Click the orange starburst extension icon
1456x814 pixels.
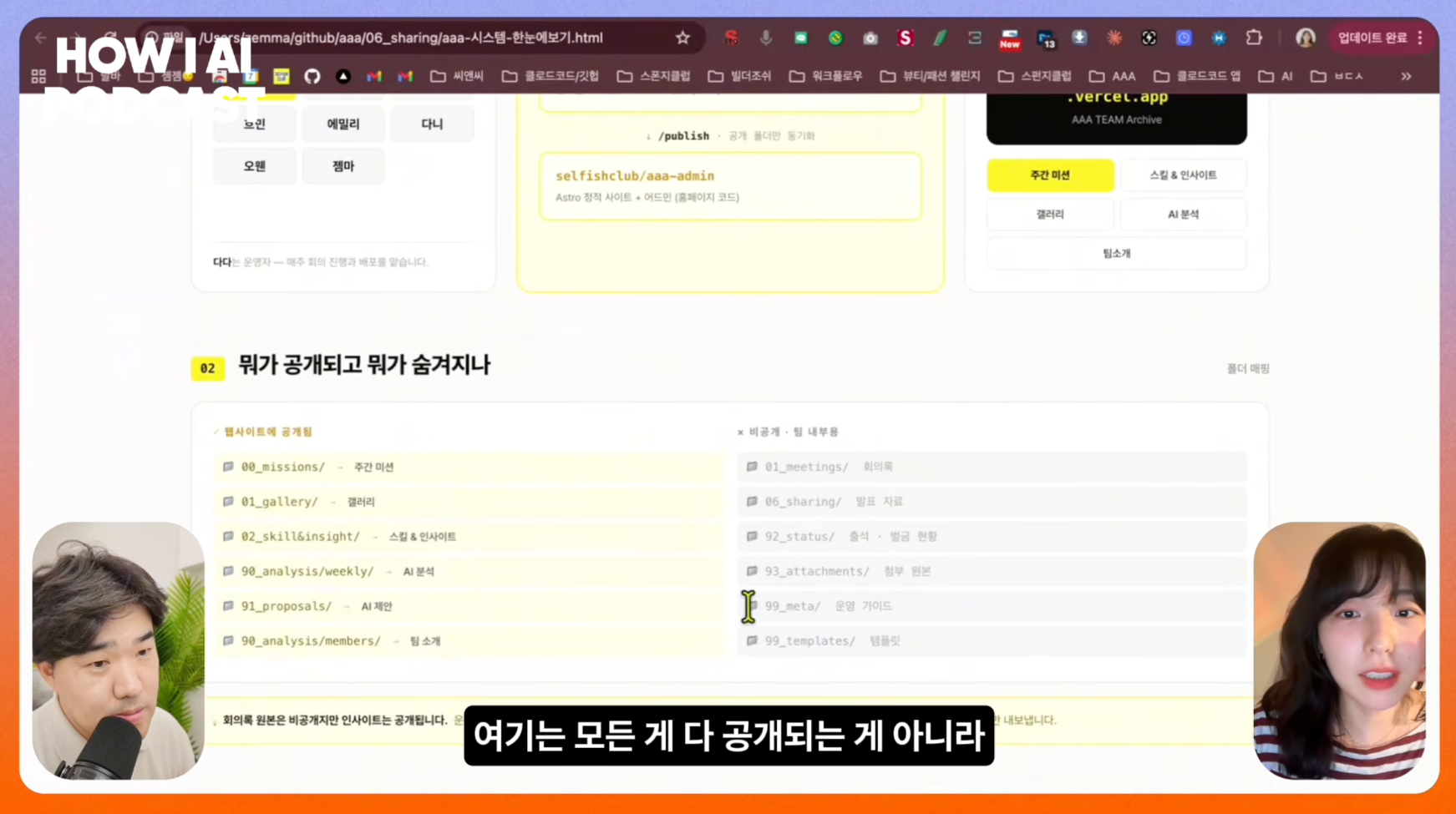coord(1114,38)
